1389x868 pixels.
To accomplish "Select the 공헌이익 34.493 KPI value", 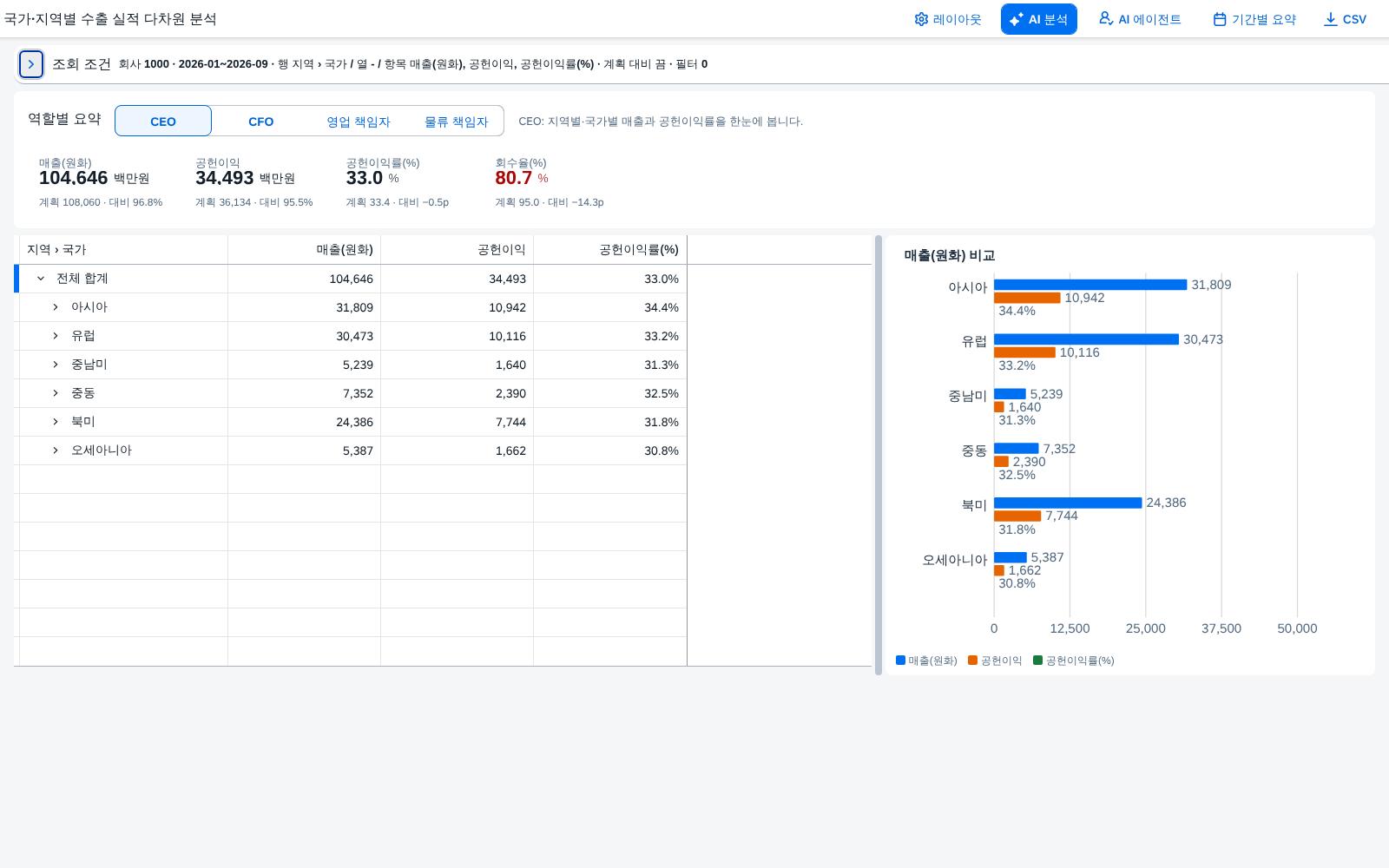I will pyautogui.click(x=225, y=178).
